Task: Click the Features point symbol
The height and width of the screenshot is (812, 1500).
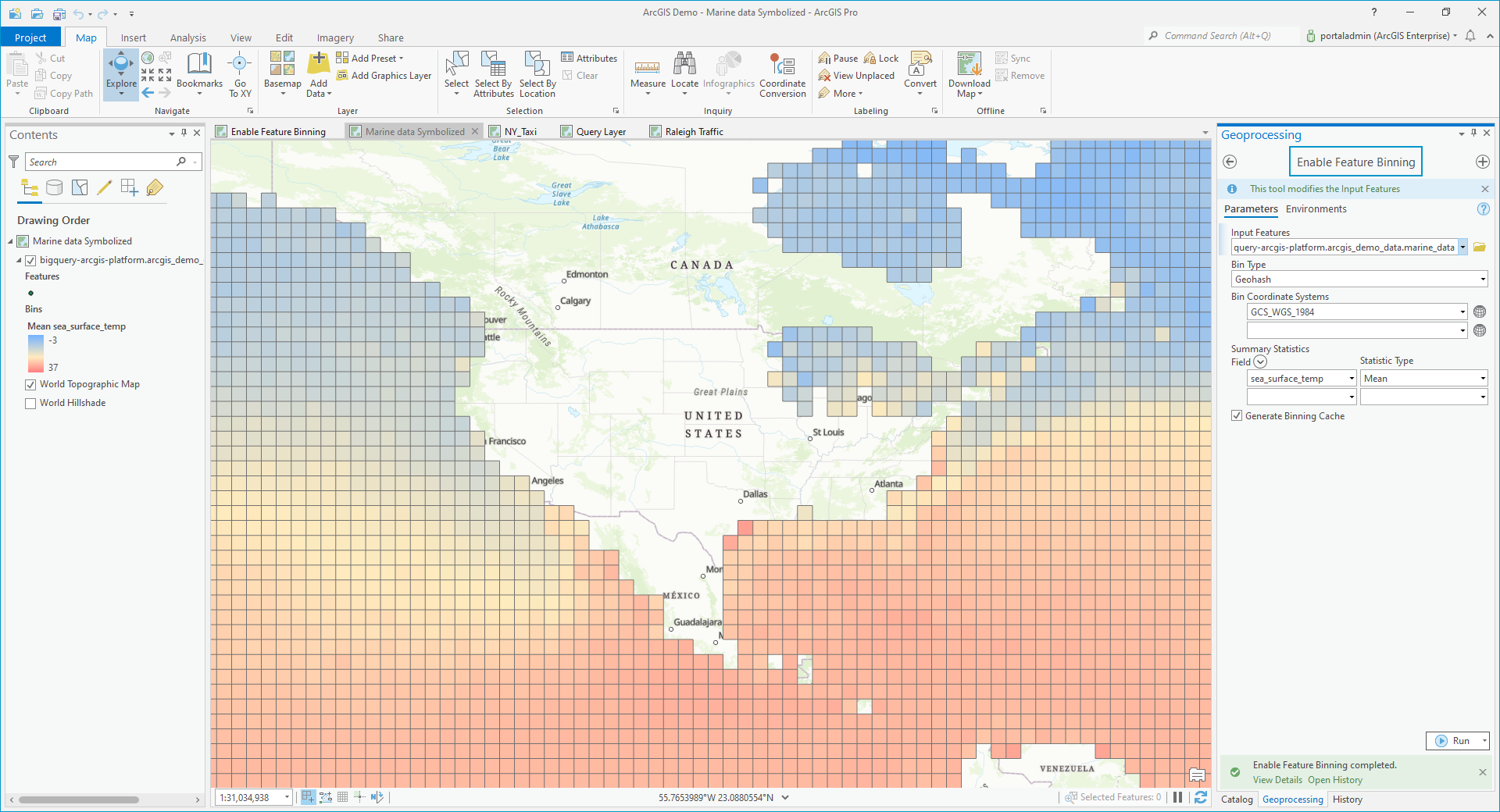Action: pyautogui.click(x=30, y=294)
